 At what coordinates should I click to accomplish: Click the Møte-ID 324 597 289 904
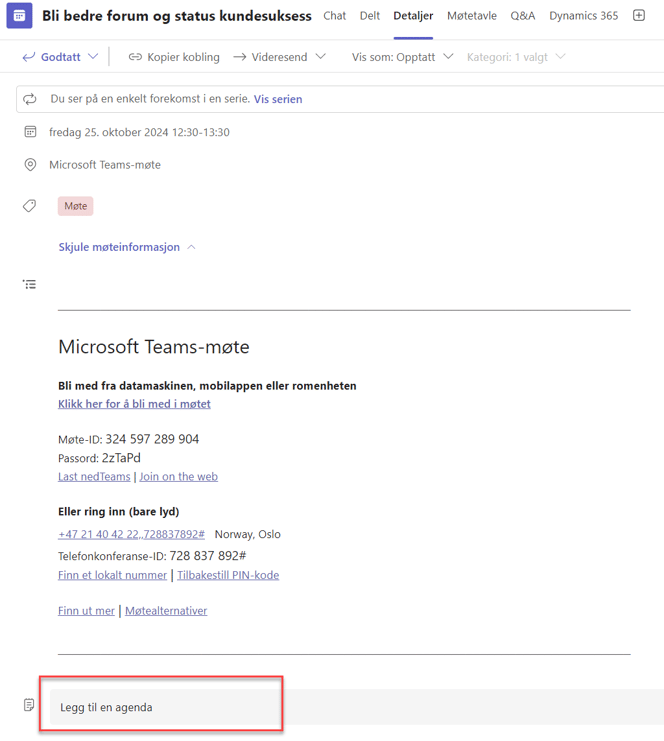coord(129,439)
